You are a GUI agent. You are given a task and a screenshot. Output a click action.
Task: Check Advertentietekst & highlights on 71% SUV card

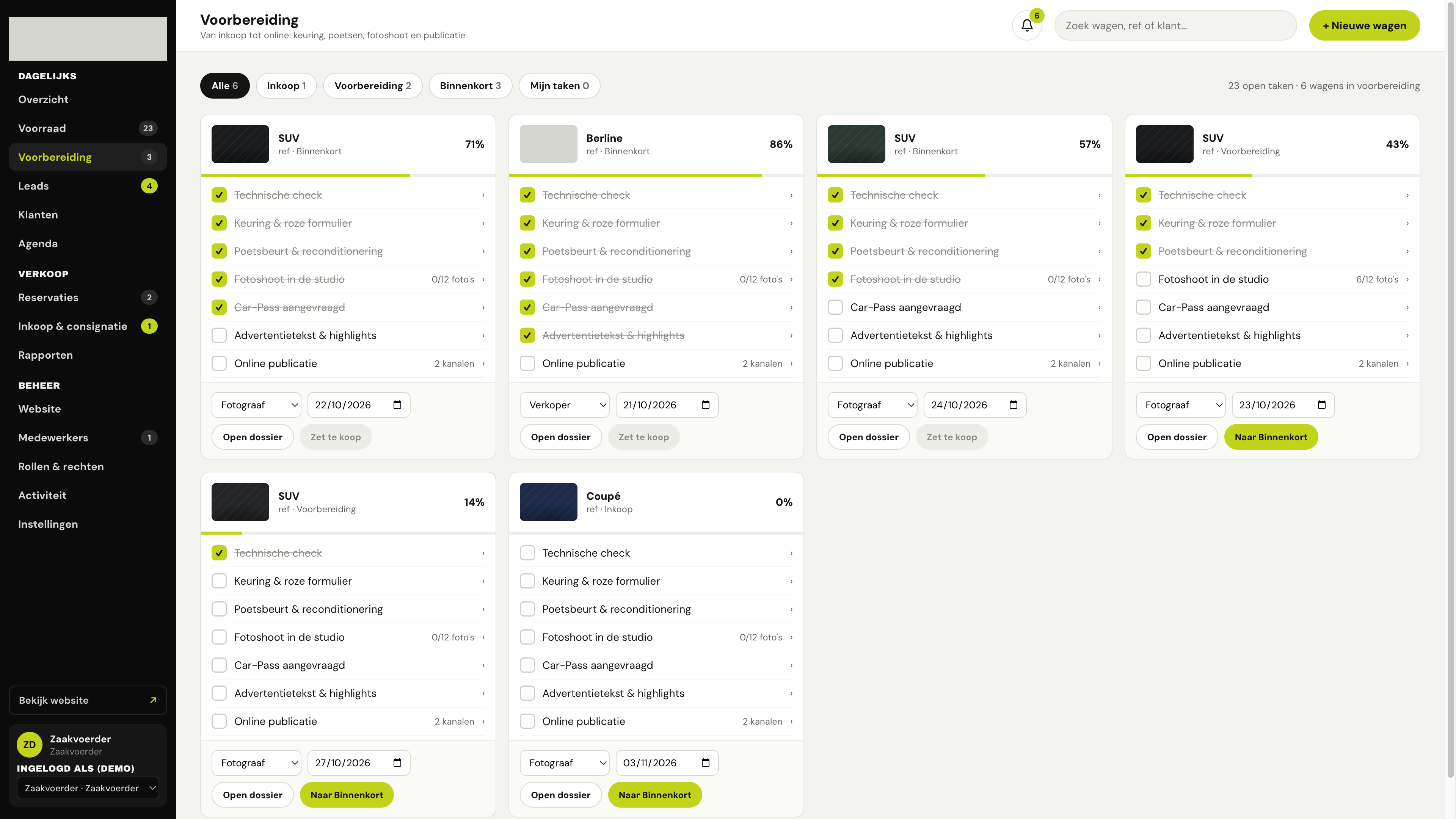click(x=219, y=335)
